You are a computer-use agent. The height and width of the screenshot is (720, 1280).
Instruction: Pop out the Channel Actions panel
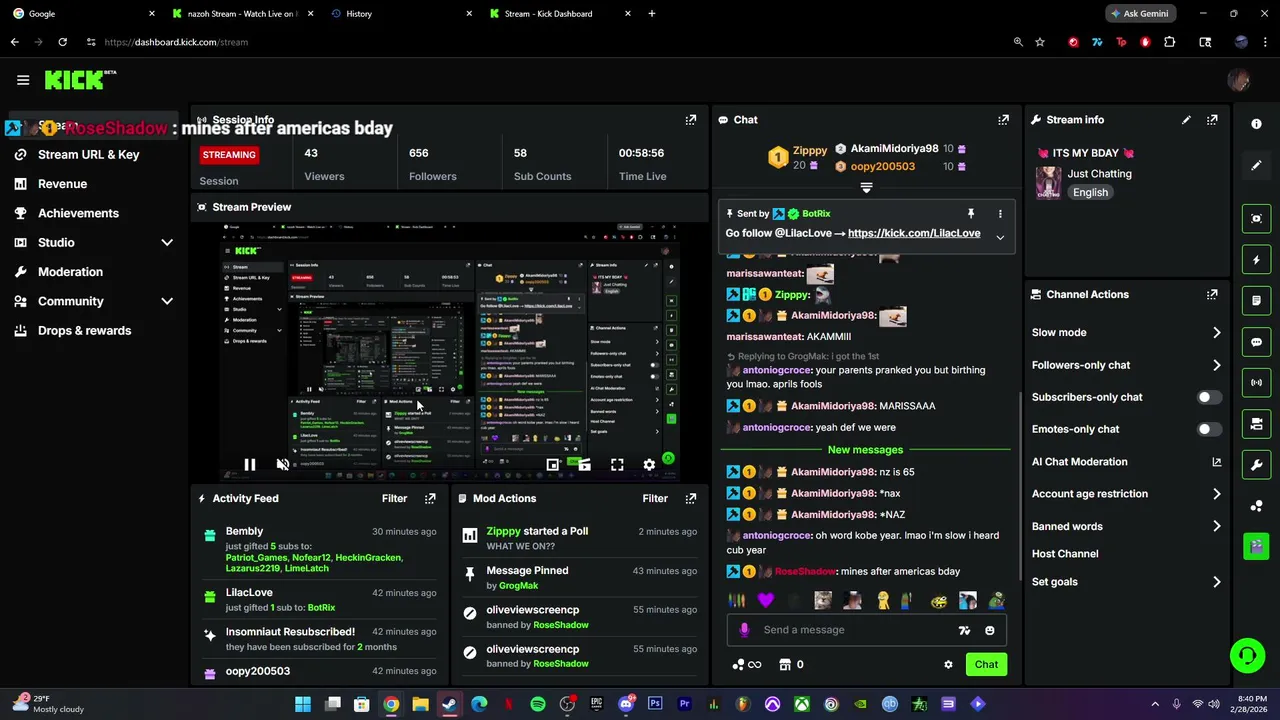click(1212, 295)
